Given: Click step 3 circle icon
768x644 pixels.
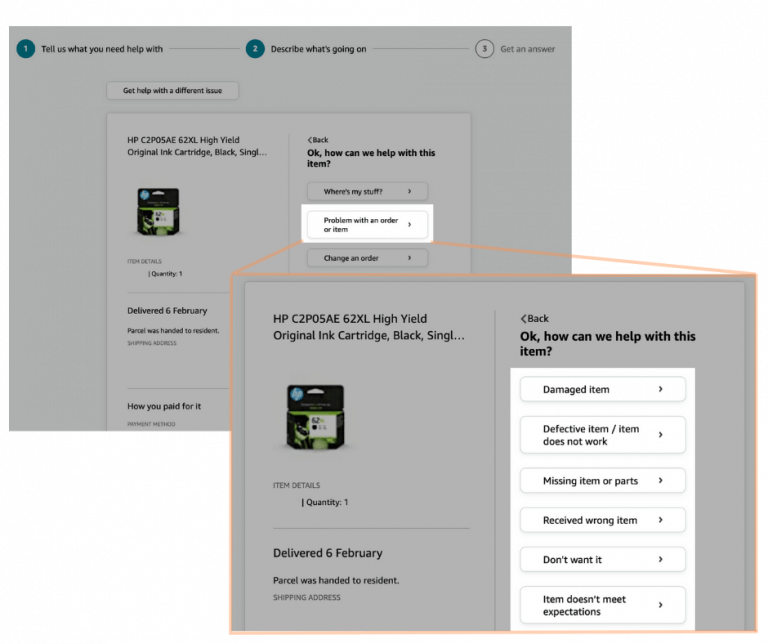Looking at the screenshot, I should [484, 48].
